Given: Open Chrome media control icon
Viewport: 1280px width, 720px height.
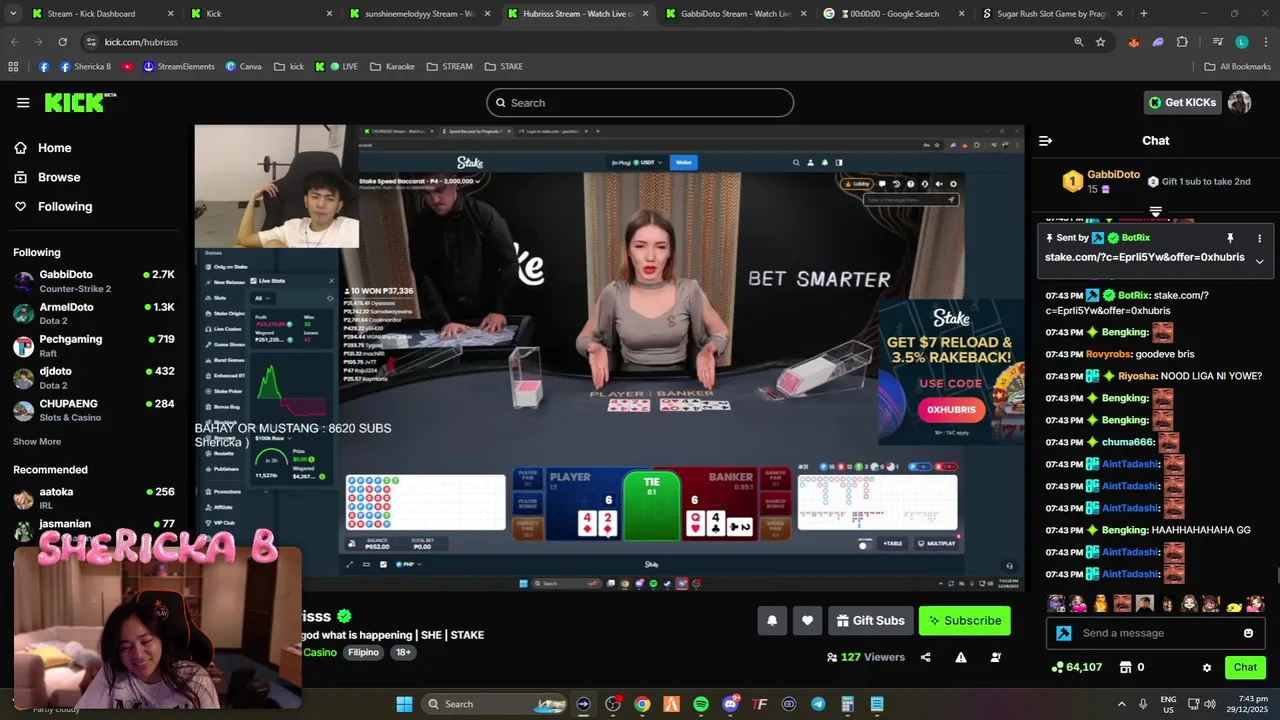Looking at the screenshot, I should point(1217,42).
